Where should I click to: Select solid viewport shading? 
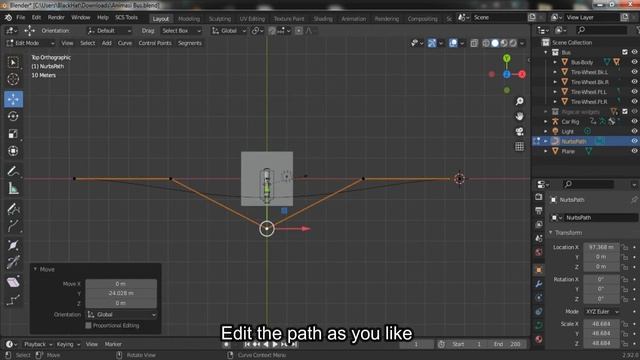pos(495,43)
